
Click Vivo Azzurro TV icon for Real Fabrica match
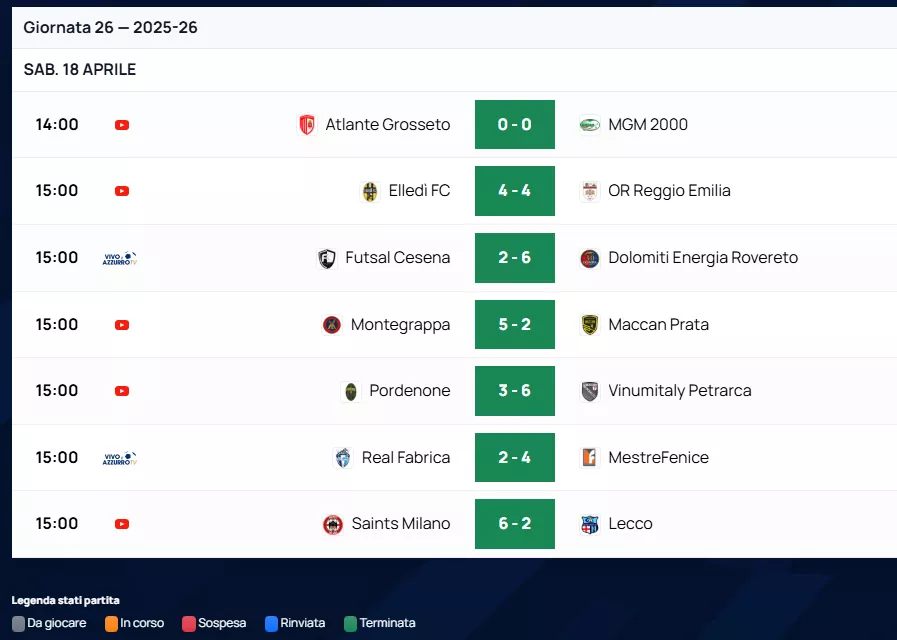(119, 458)
